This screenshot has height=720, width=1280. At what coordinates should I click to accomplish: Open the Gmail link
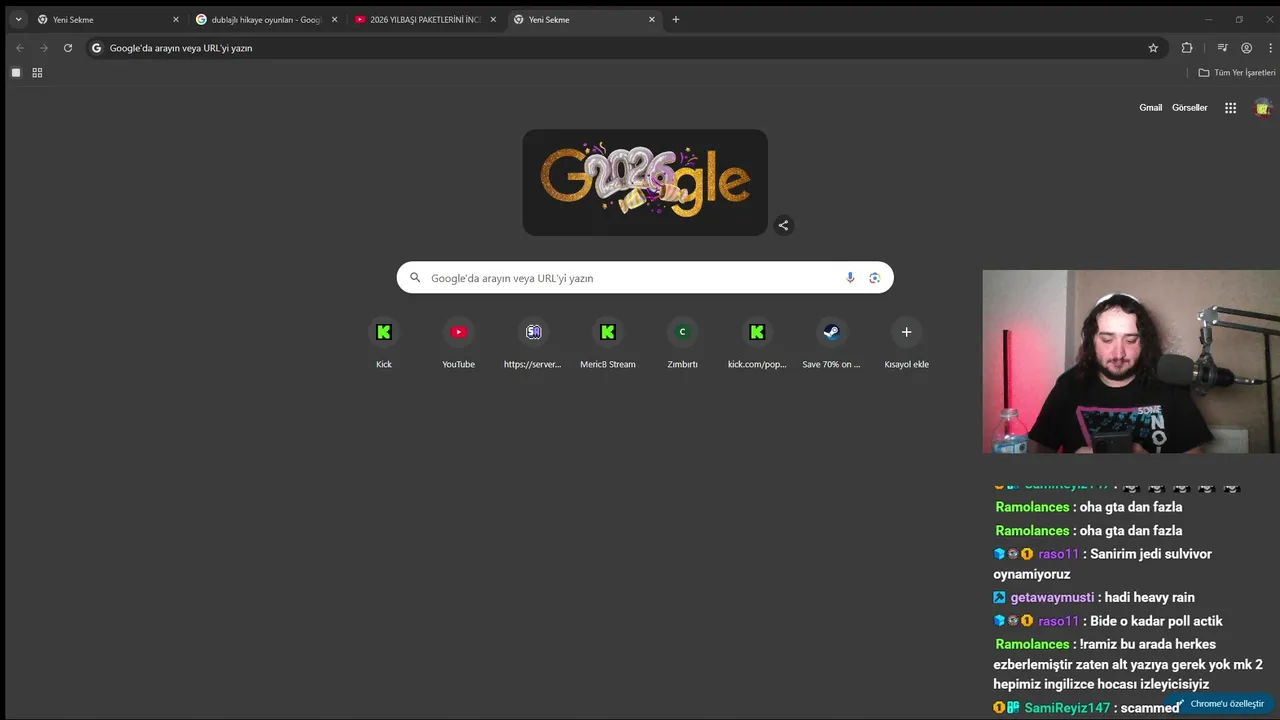click(x=1151, y=108)
